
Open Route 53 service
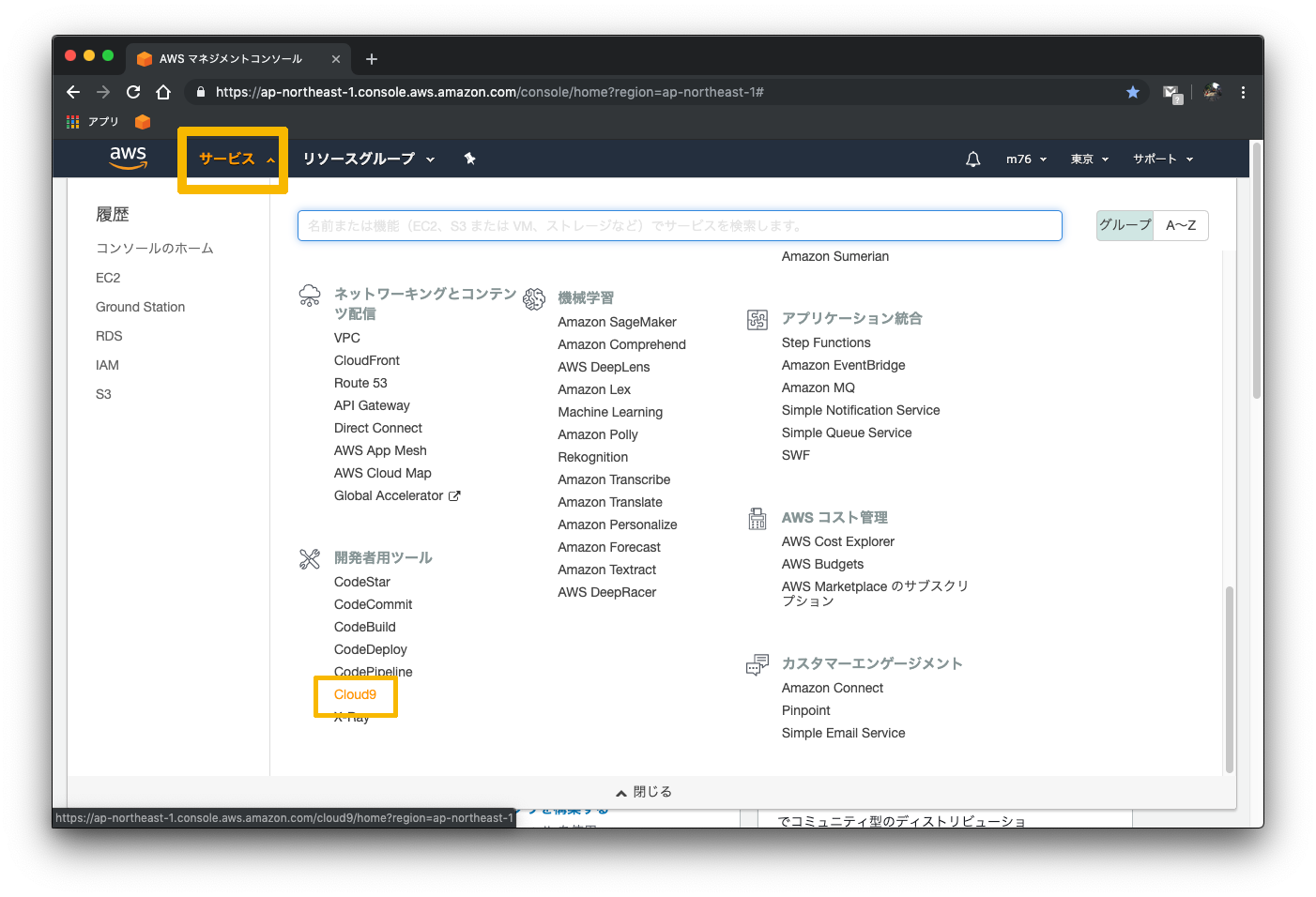point(360,383)
